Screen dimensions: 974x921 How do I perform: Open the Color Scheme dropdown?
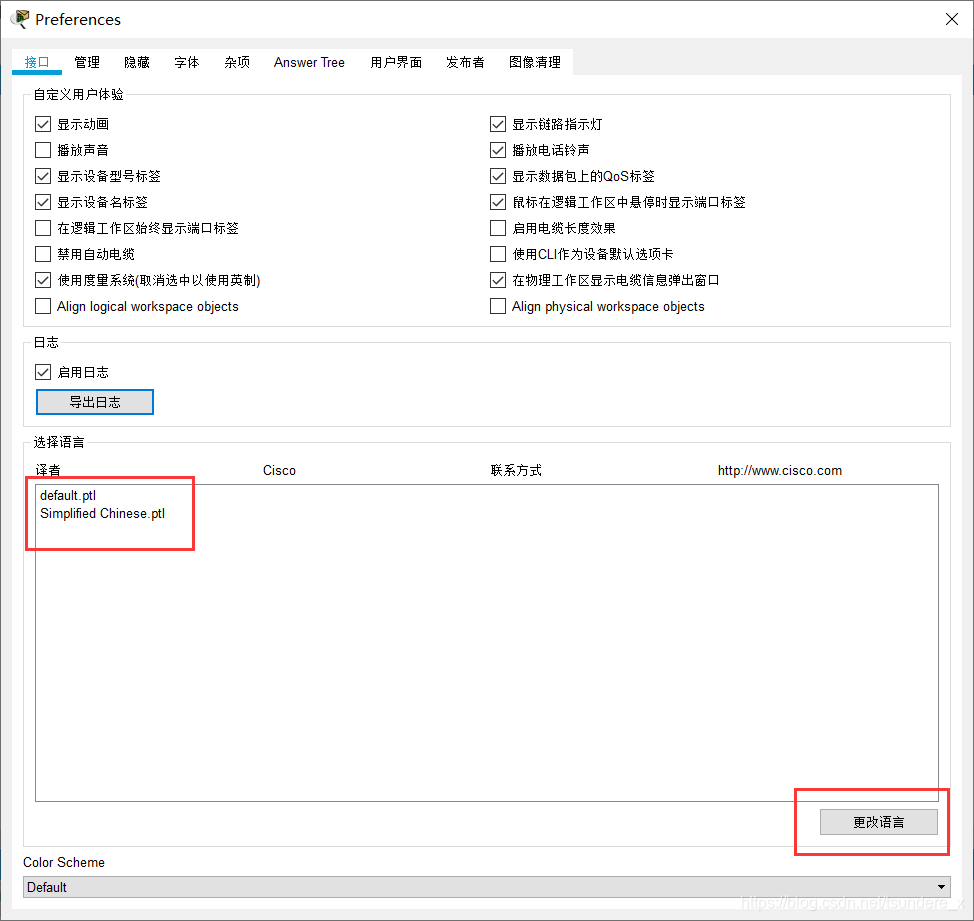[x=486, y=887]
